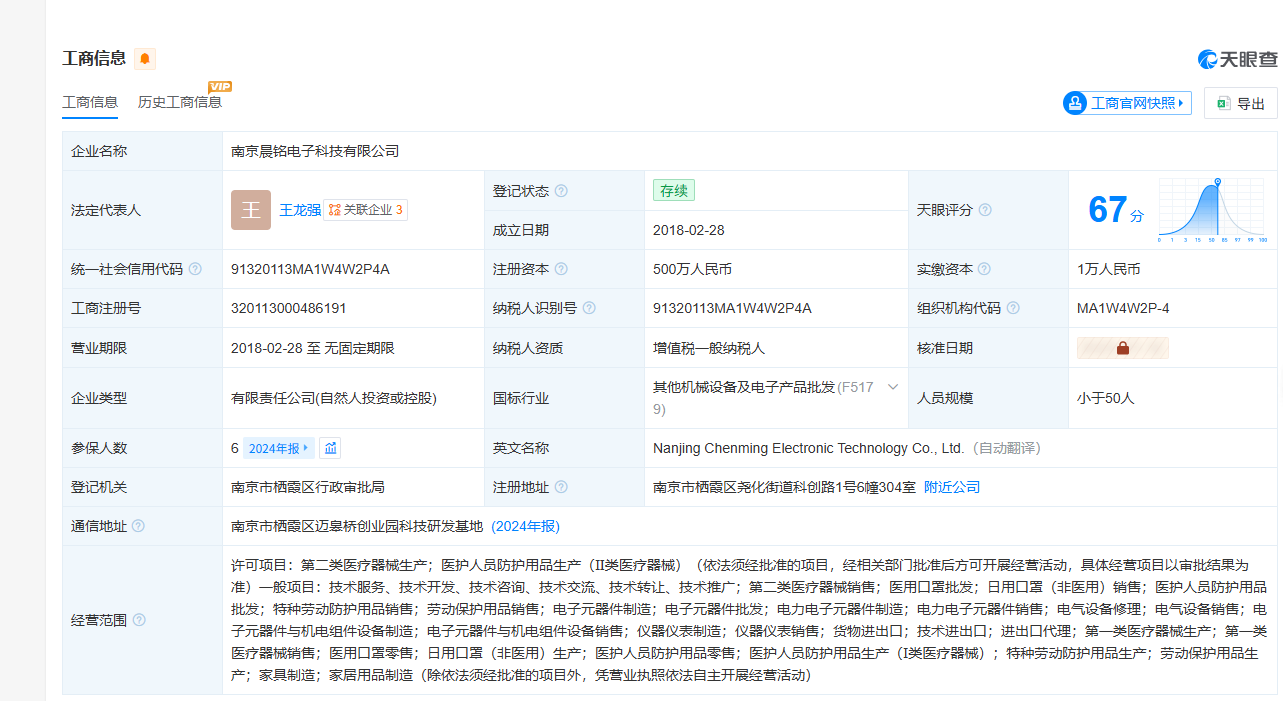This screenshot has width=1283, height=701.
Task: Switch to 历史工商信息 tab
Action: click(180, 102)
